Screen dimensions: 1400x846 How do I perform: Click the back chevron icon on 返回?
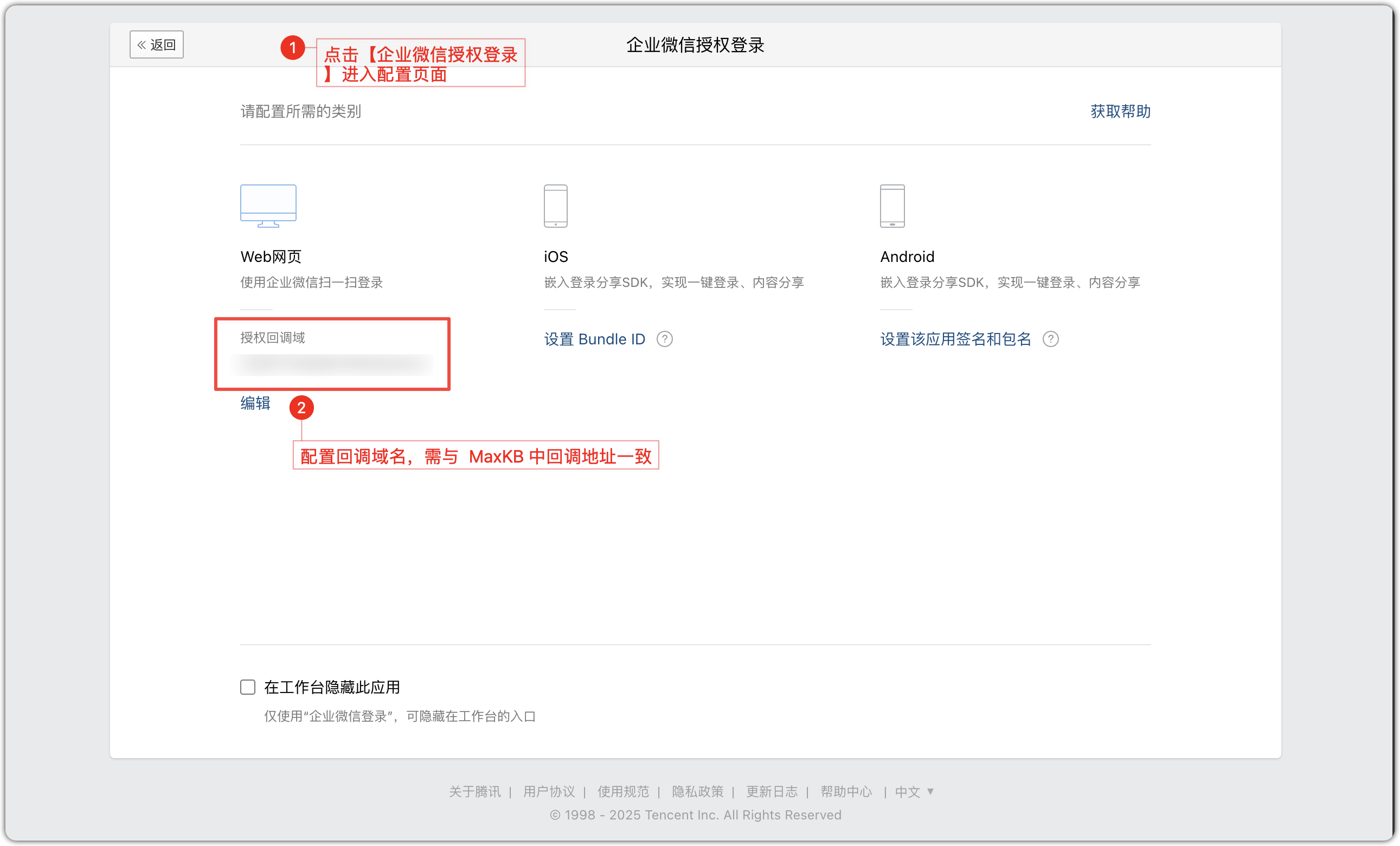[142, 44]
